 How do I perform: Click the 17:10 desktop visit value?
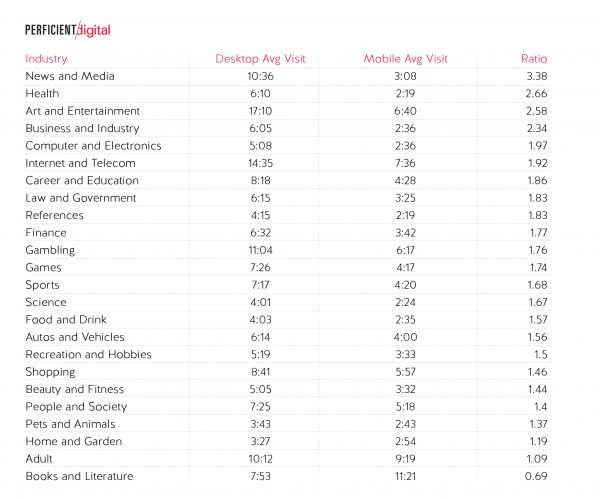coord(260,111)
